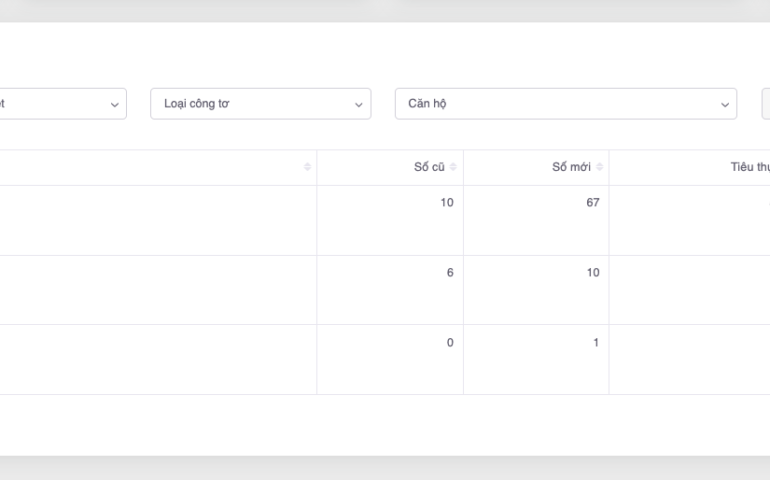Open the Loại công tơ dropdown
770x480 pixels.
pyautogui.click(x=260, y=104)
